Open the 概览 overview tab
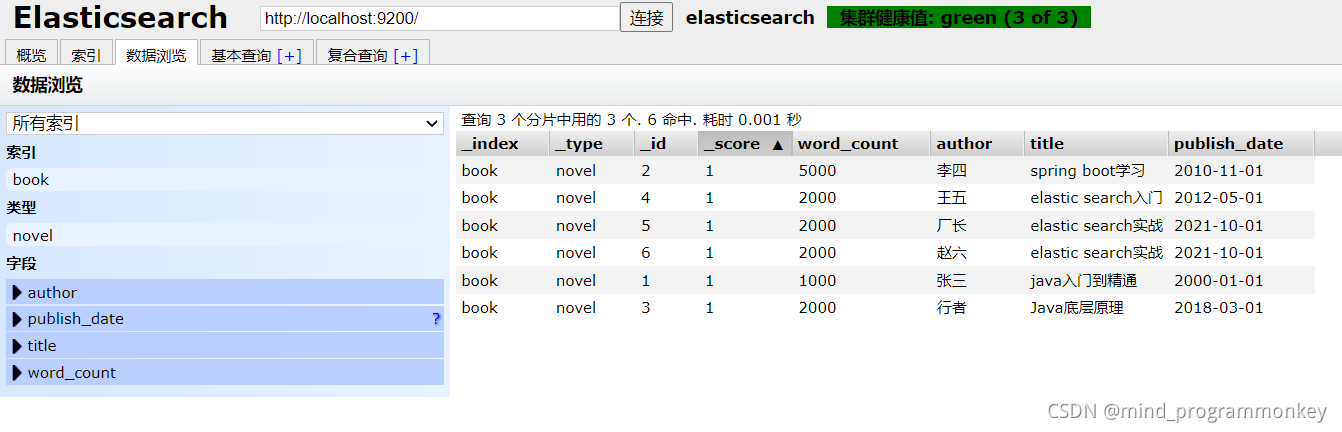The height and width of the screenshot is (432, 1342). (31, 55)
